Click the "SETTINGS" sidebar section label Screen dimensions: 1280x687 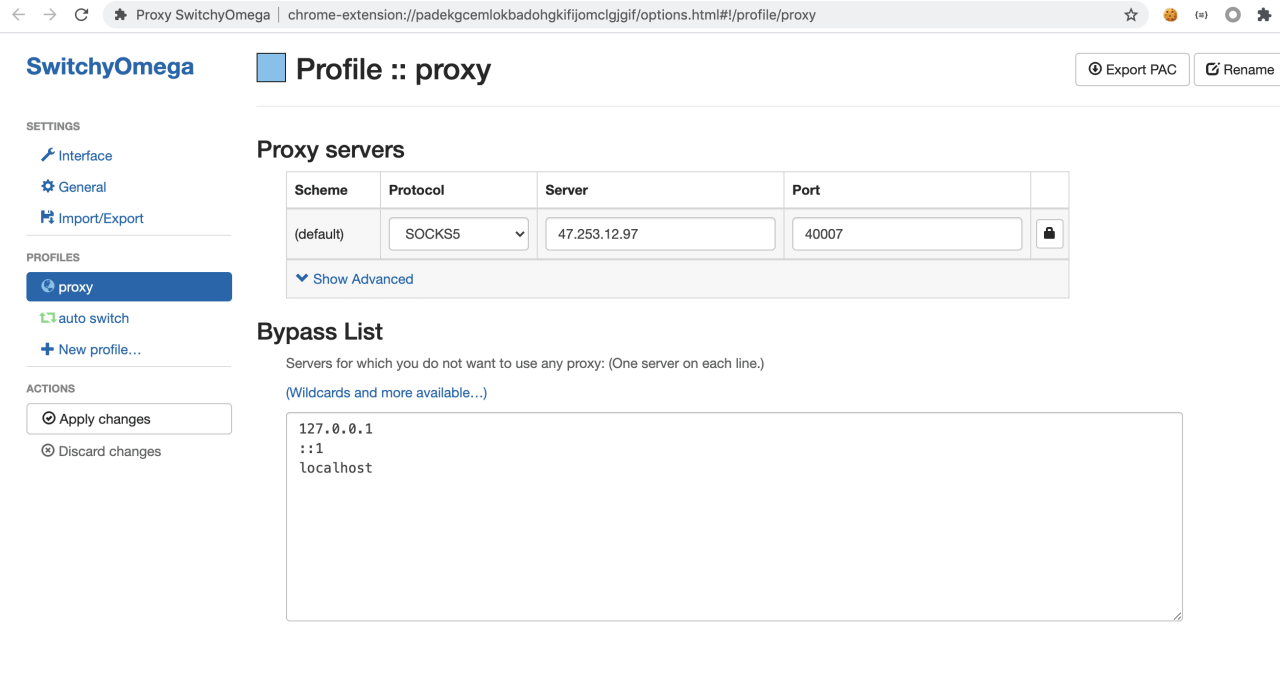click(53, 127)
